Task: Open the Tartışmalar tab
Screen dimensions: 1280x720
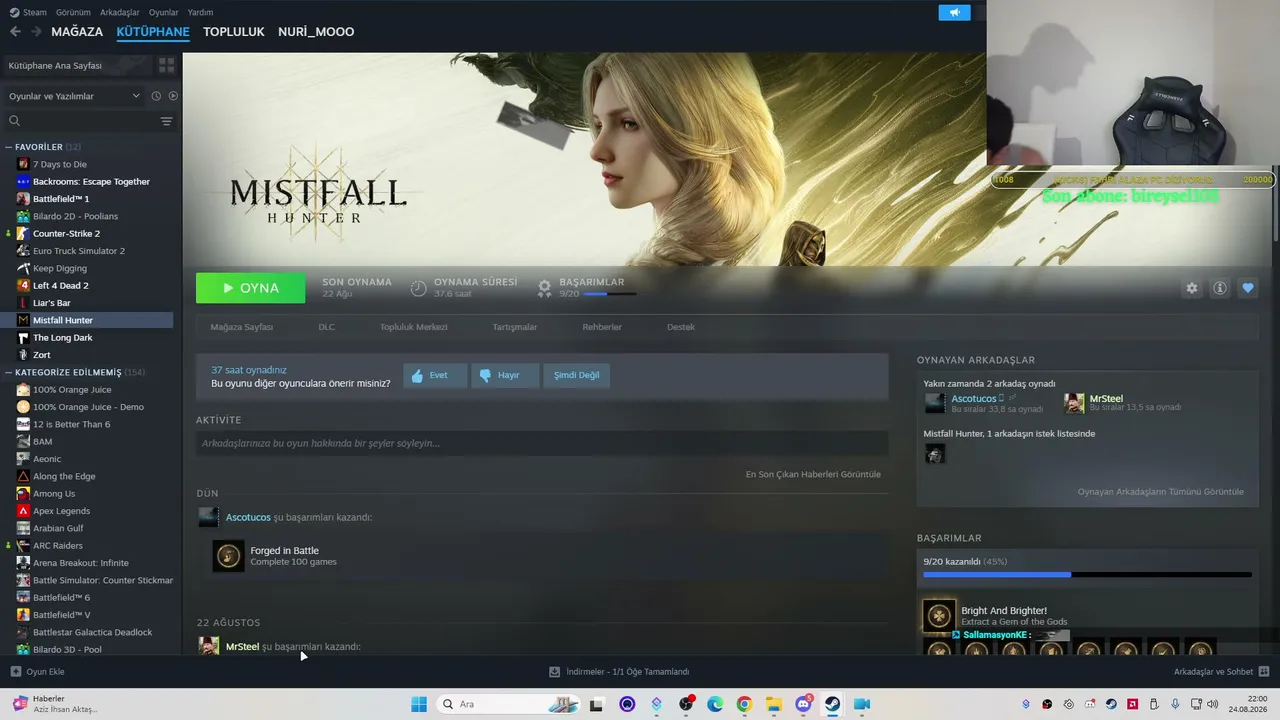Action: 515,327
